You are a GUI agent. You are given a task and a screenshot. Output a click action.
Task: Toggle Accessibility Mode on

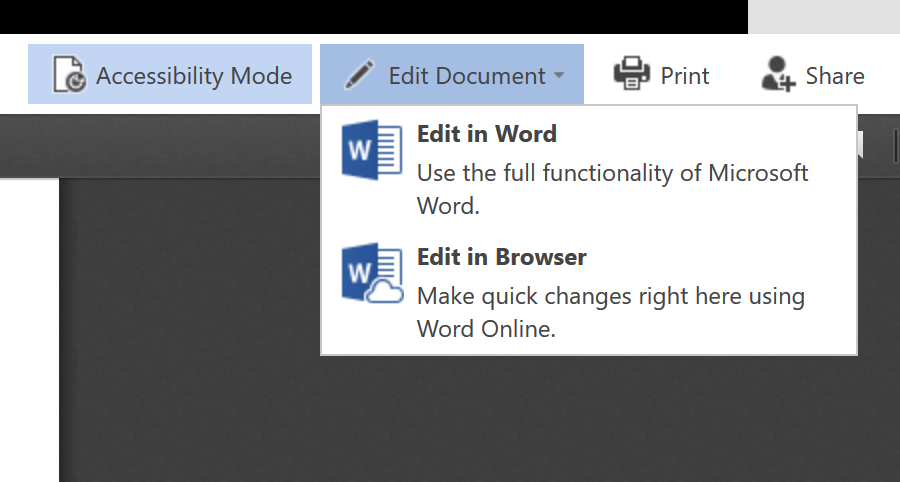pos(170,74)
